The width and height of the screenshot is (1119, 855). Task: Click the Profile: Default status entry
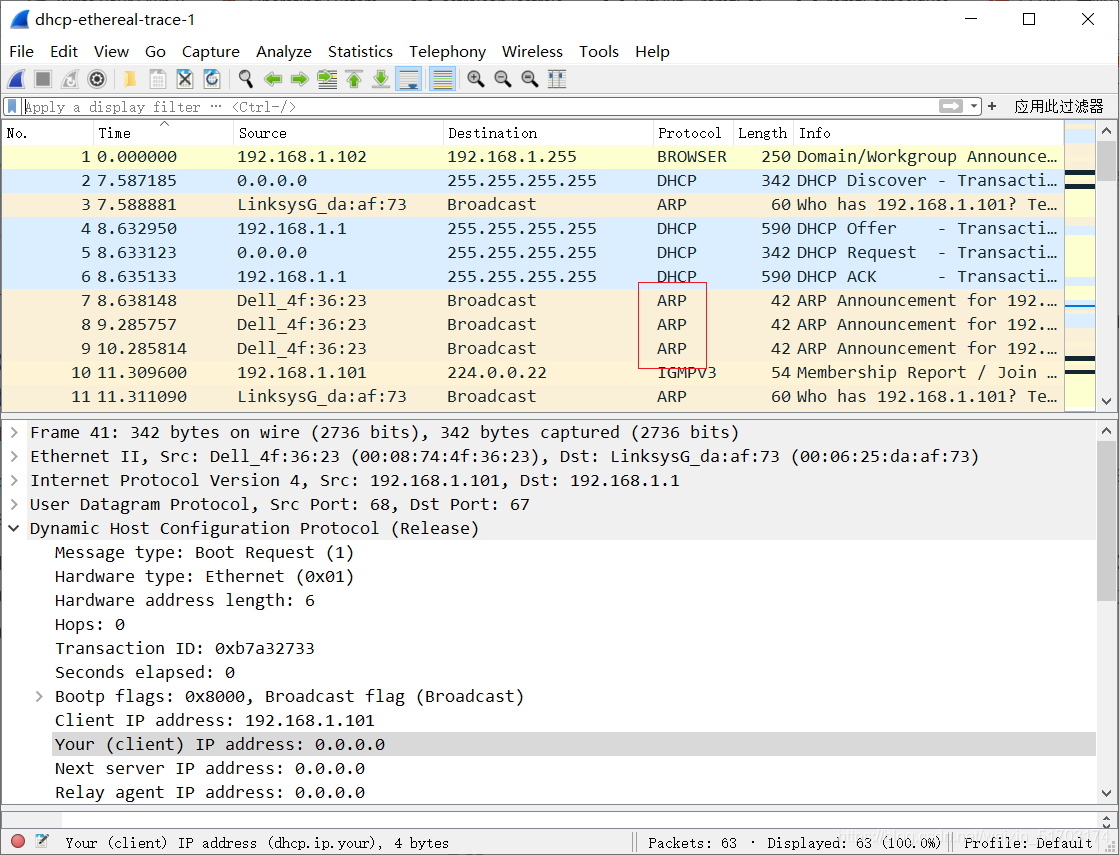click(x=1028, y=843)
